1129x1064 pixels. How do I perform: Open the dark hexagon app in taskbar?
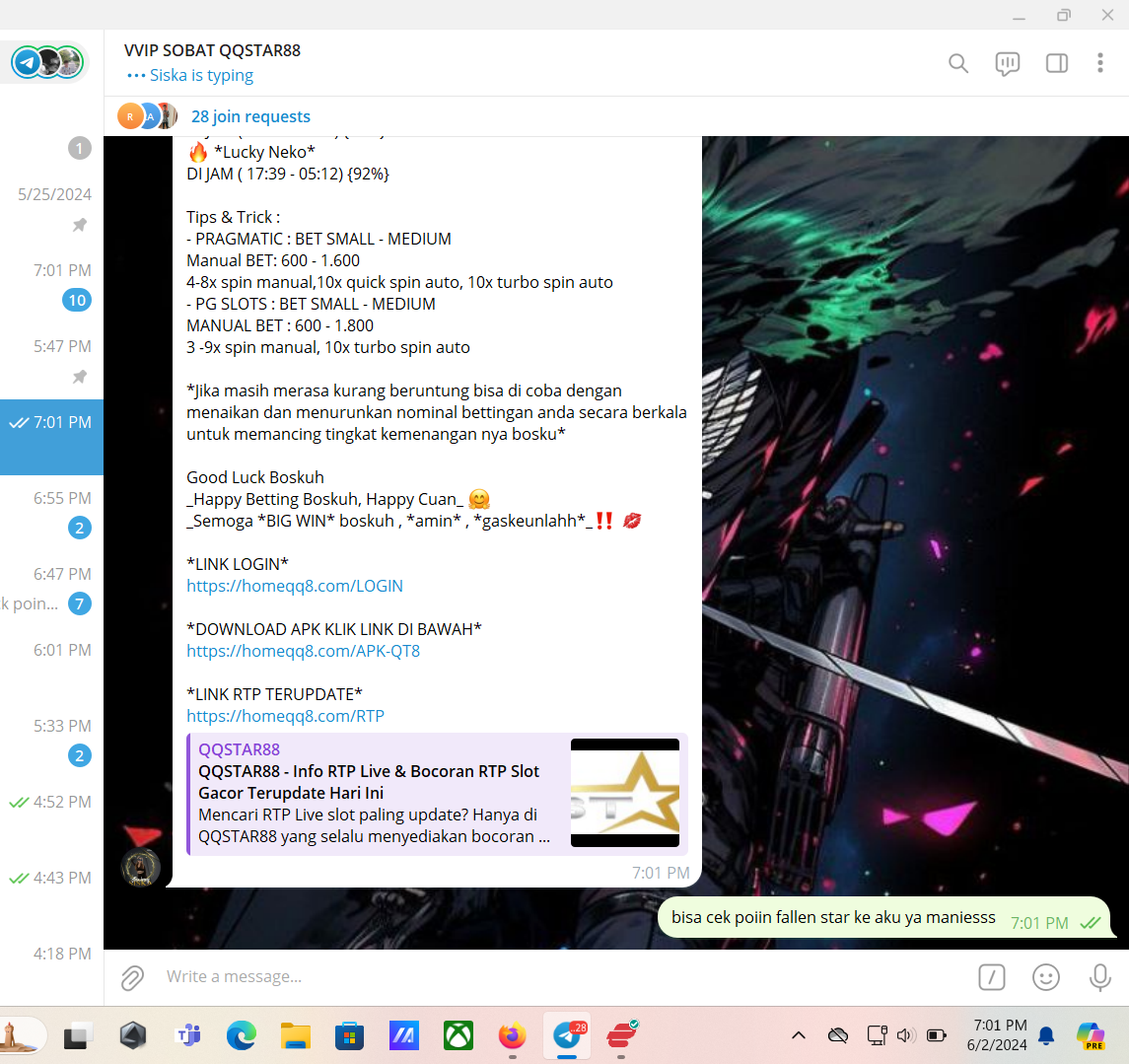pyautogui.click(x=132, y=1036)
